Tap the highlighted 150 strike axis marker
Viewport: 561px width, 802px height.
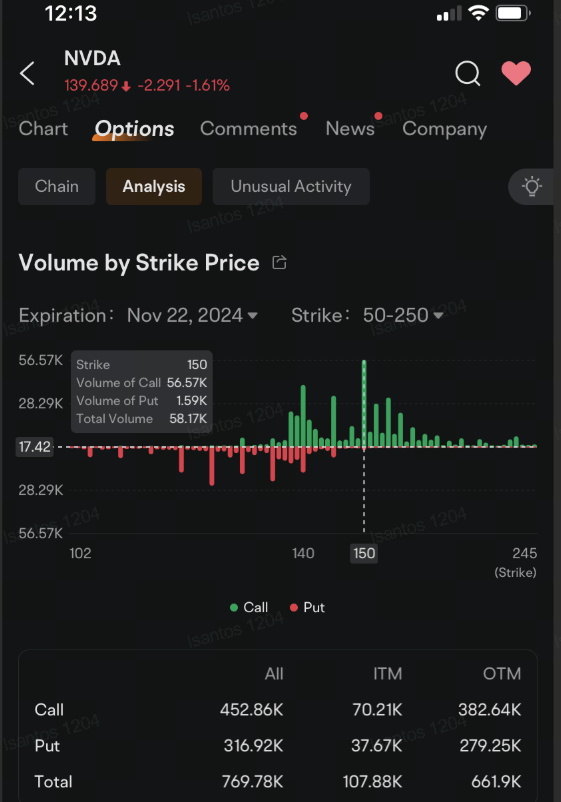[364, 553]
